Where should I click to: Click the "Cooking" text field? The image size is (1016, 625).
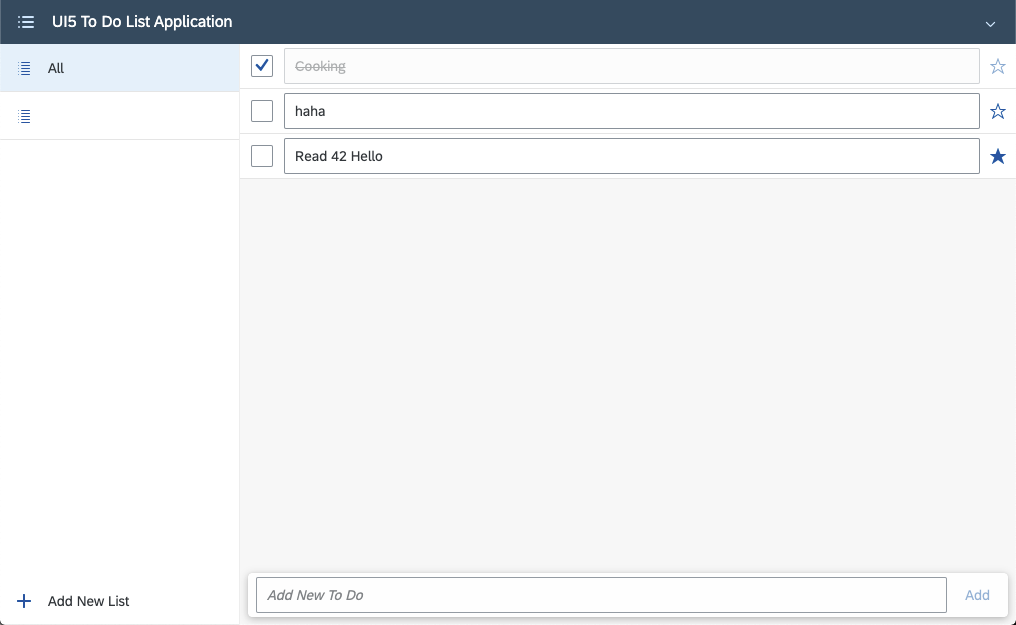click(x=632, y=66)
